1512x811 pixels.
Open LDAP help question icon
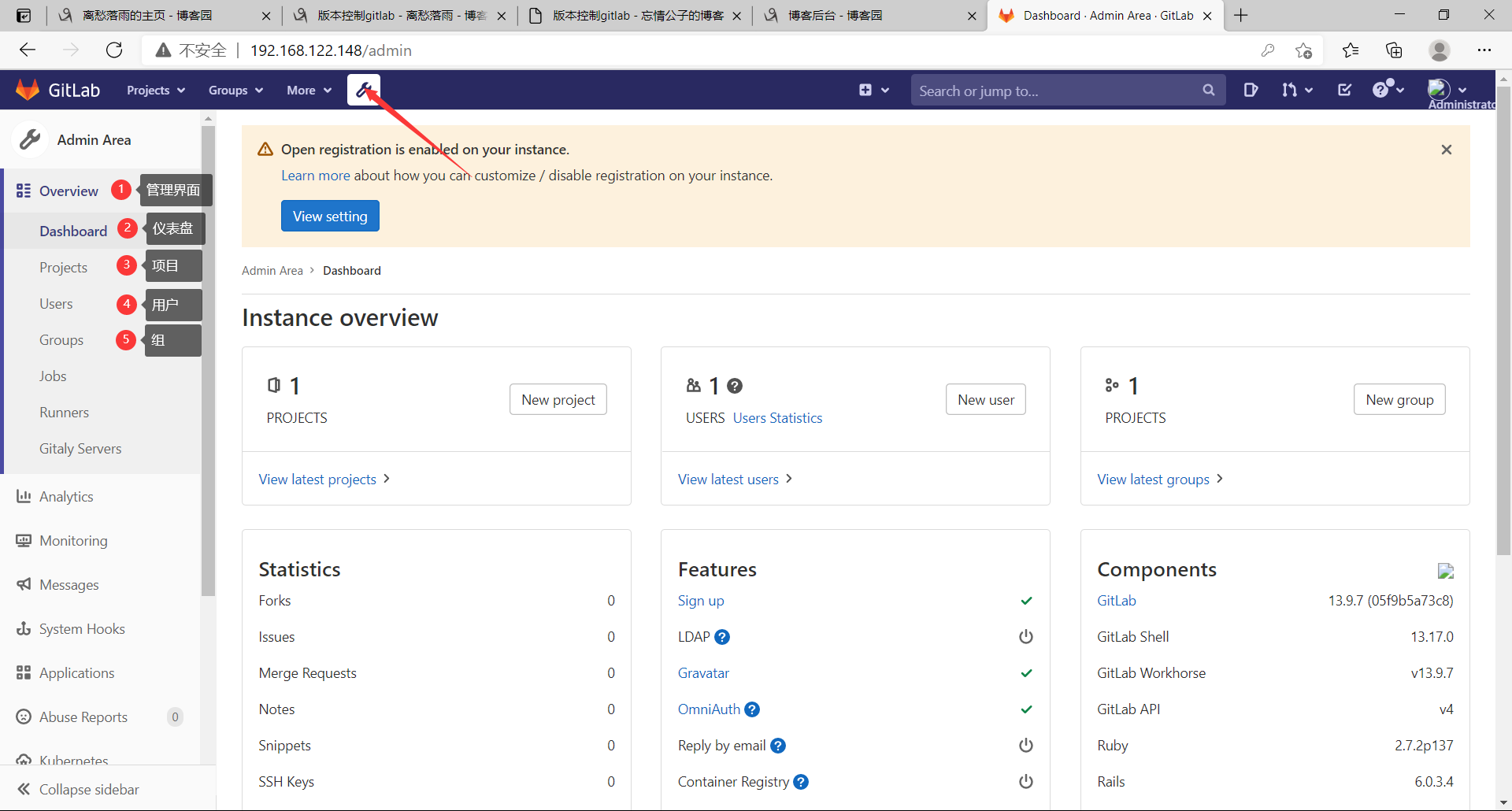click(x=722, y=637)
